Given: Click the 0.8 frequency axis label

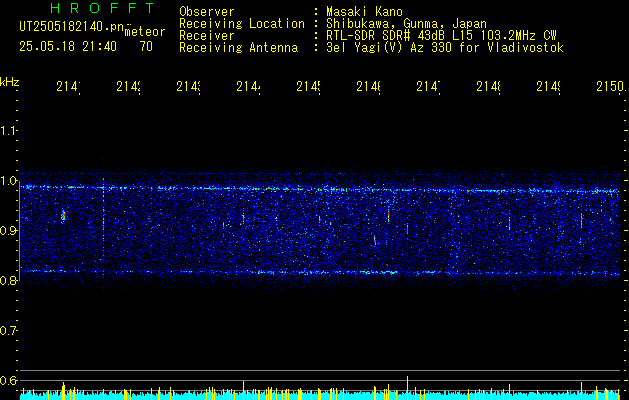Looking at the screenshot, I should pos(9,280).
